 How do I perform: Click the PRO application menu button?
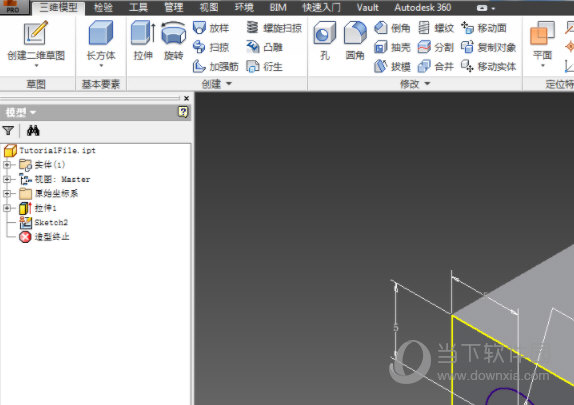[x=14, y=7]
